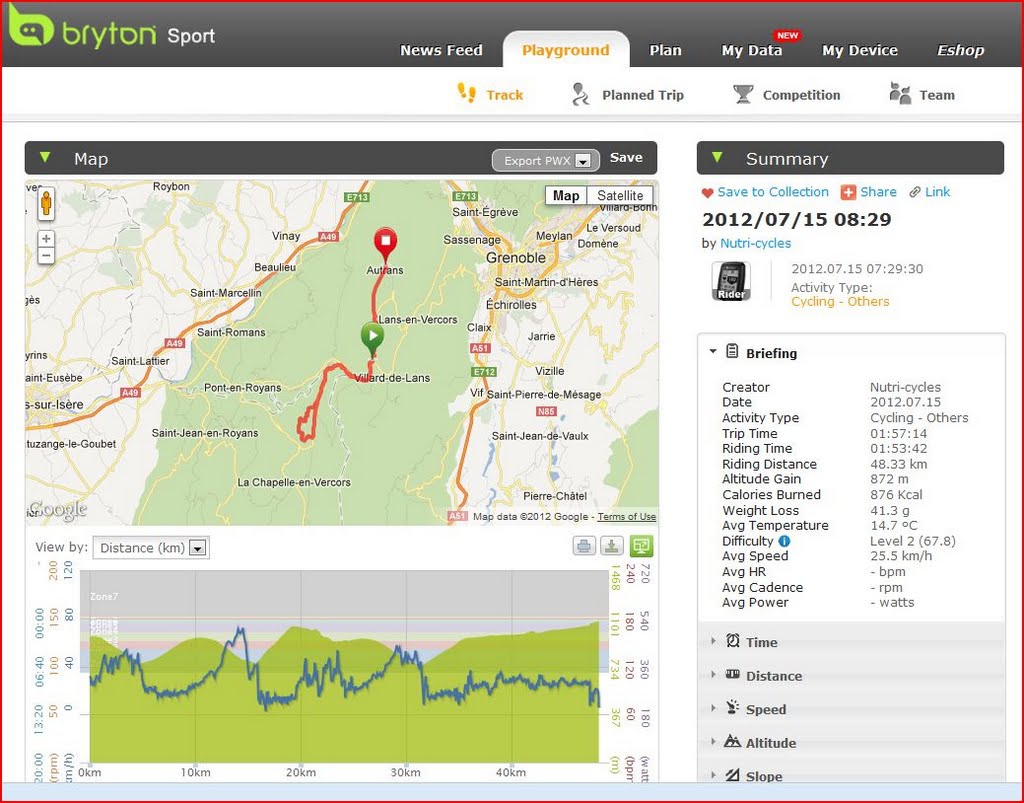Screen dimensions: 1024x803
Task: Click the Planned Trip route icon
Action: coord(579,94)
